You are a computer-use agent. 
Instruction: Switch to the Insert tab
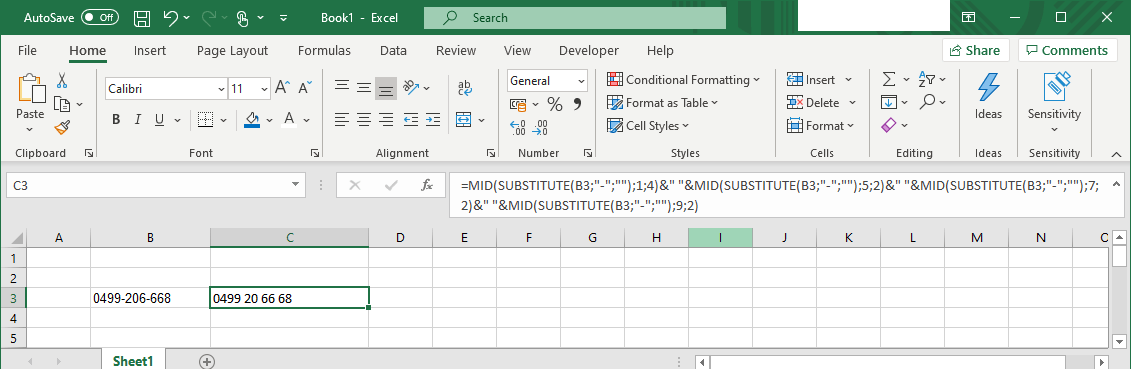(x=150, y=50)
